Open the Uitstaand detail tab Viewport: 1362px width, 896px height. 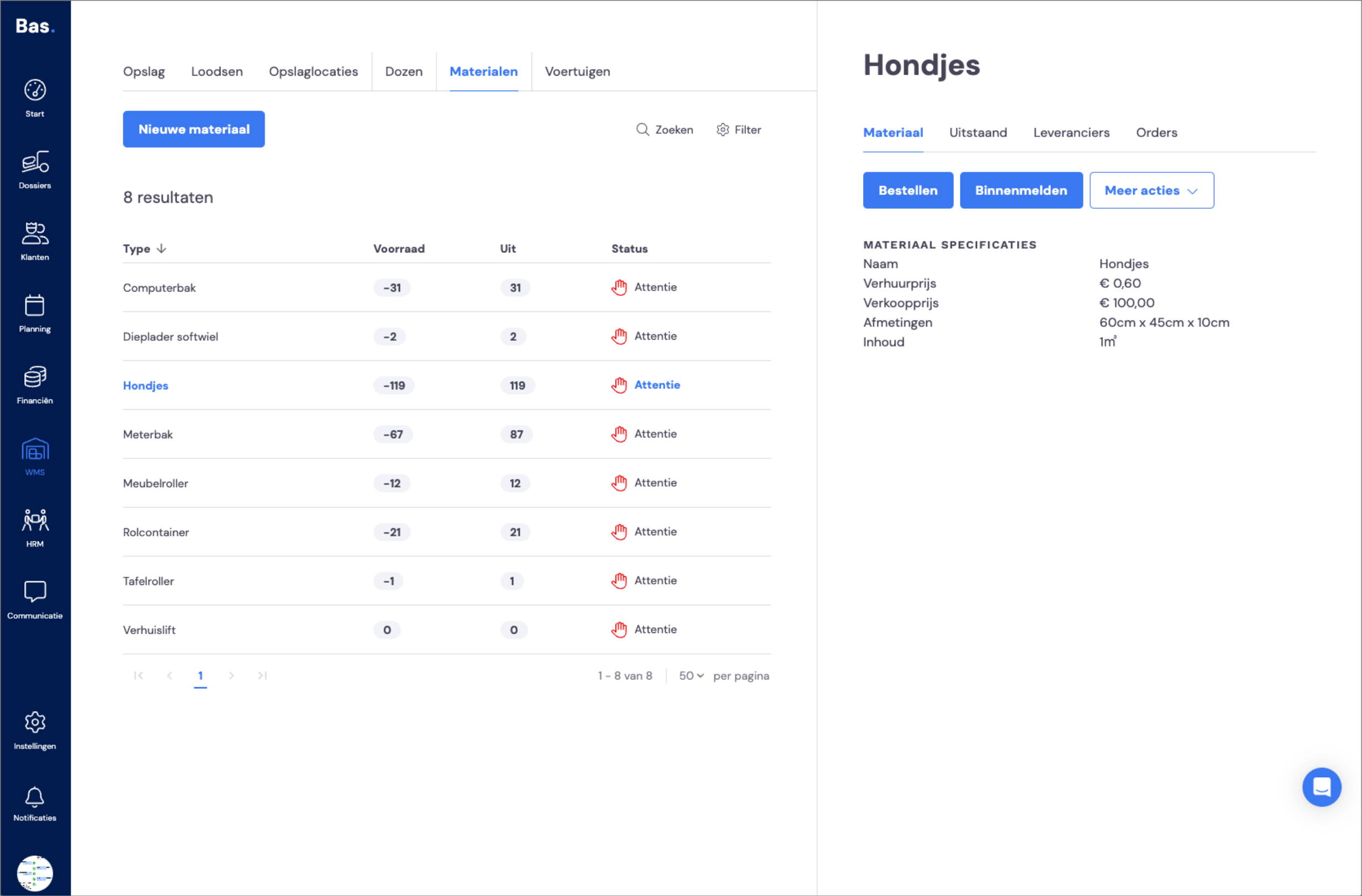point(978,132)
